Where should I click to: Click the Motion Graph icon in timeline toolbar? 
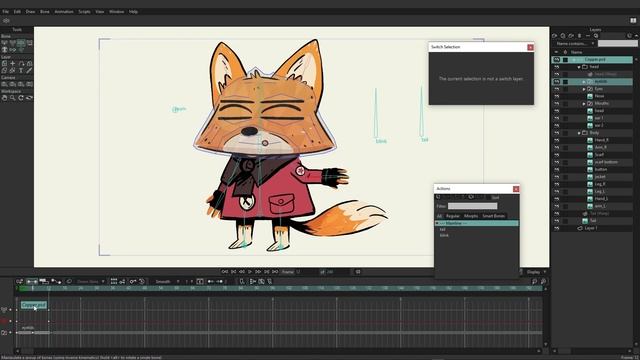tap(56, 282)
